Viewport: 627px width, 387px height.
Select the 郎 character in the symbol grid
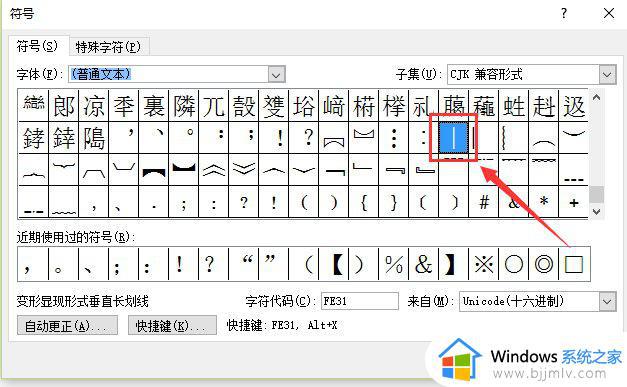tap(64, 106)
